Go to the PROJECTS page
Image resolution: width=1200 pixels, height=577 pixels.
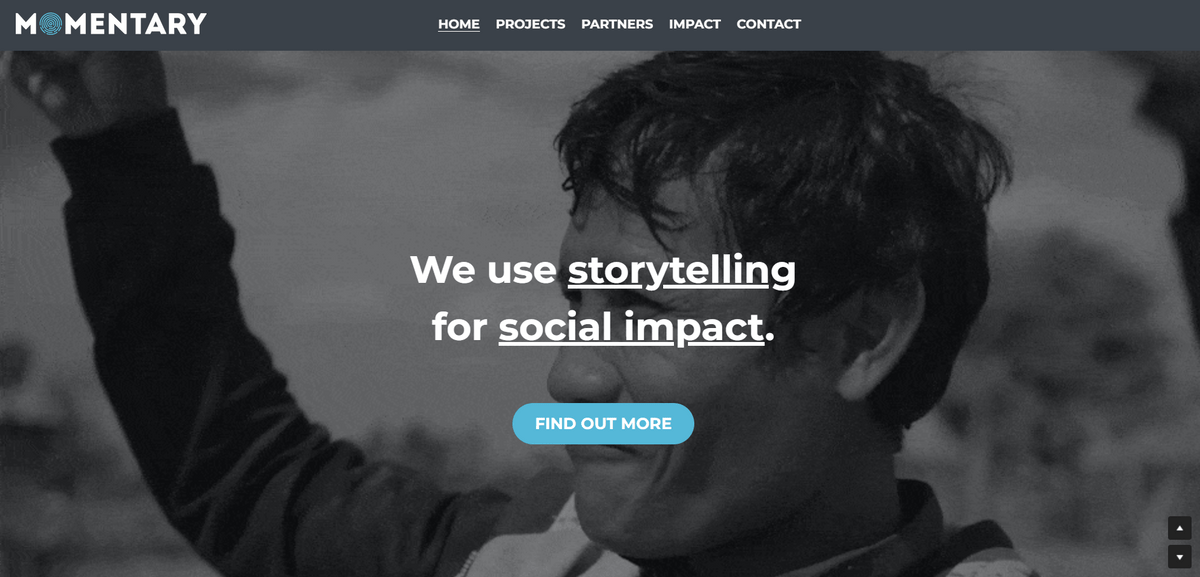point(530,24)
